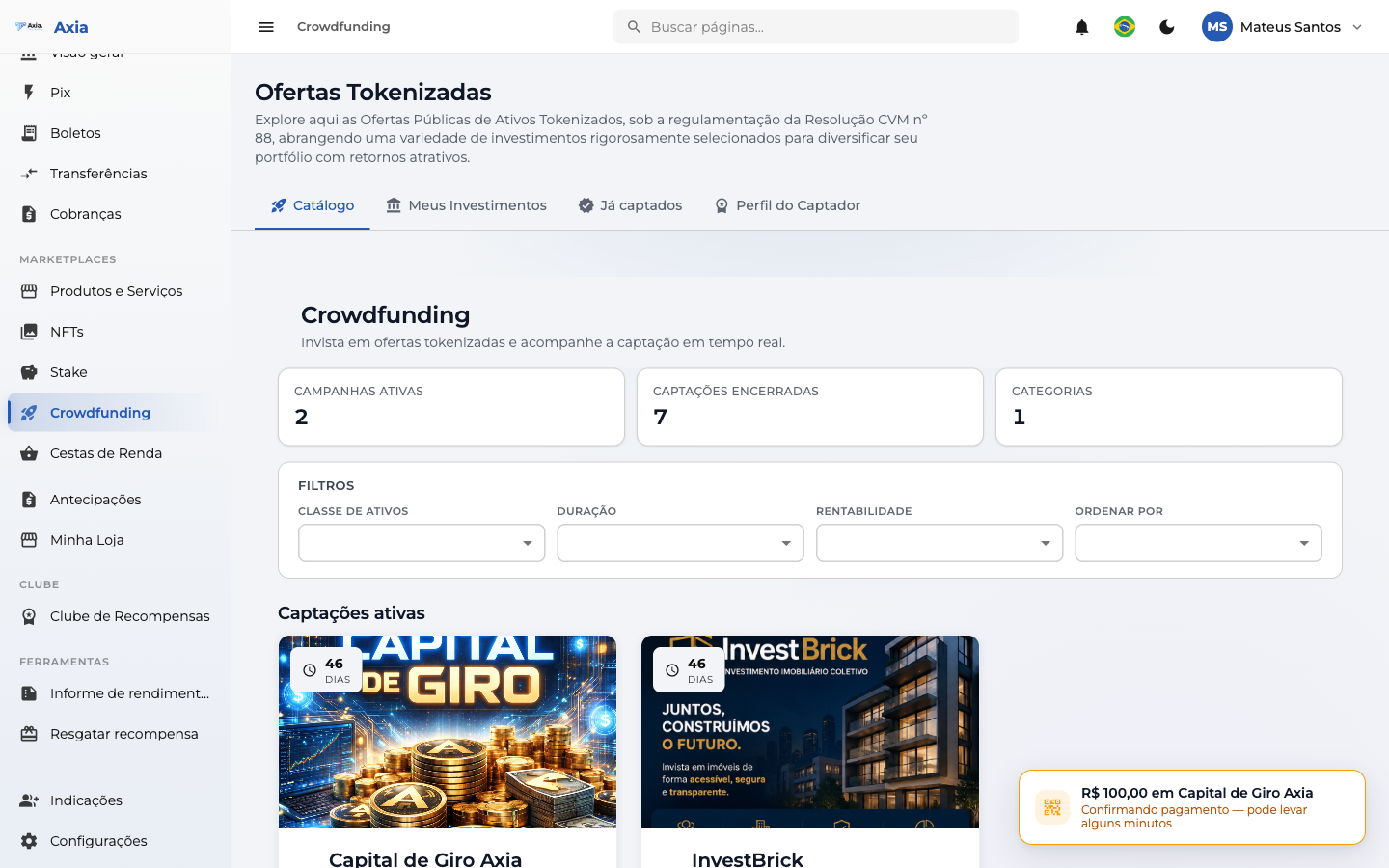This screenshot has width=1389, height=868.
Task: Click the Cestas de Renda basket icon
Action: pos(29,453)
